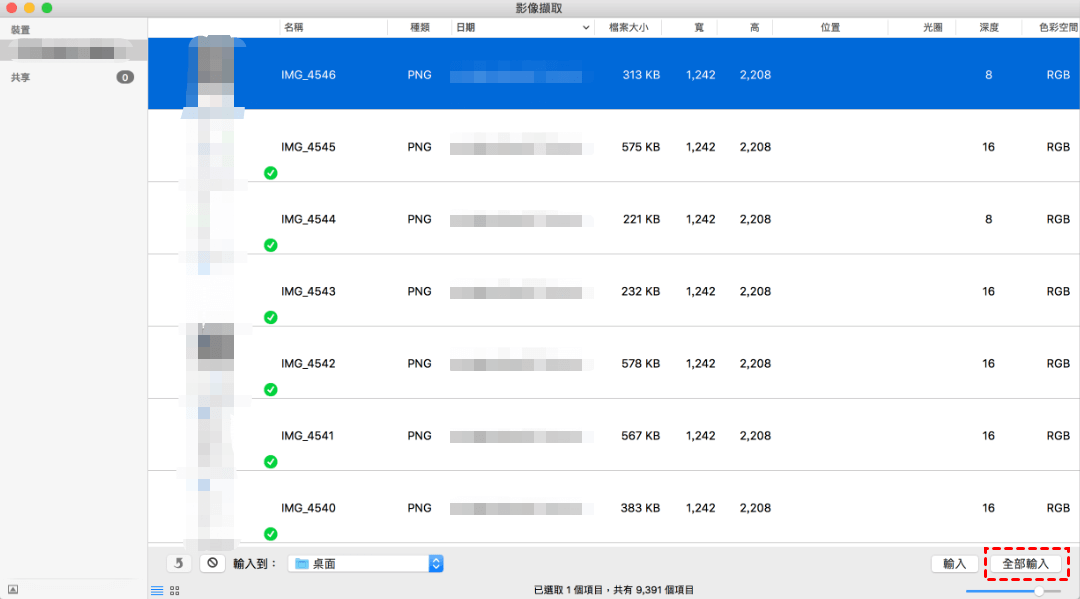Screen dimensions: 1080x599
Task: Click the 共享 count badge 0
Action: (125, 77)
